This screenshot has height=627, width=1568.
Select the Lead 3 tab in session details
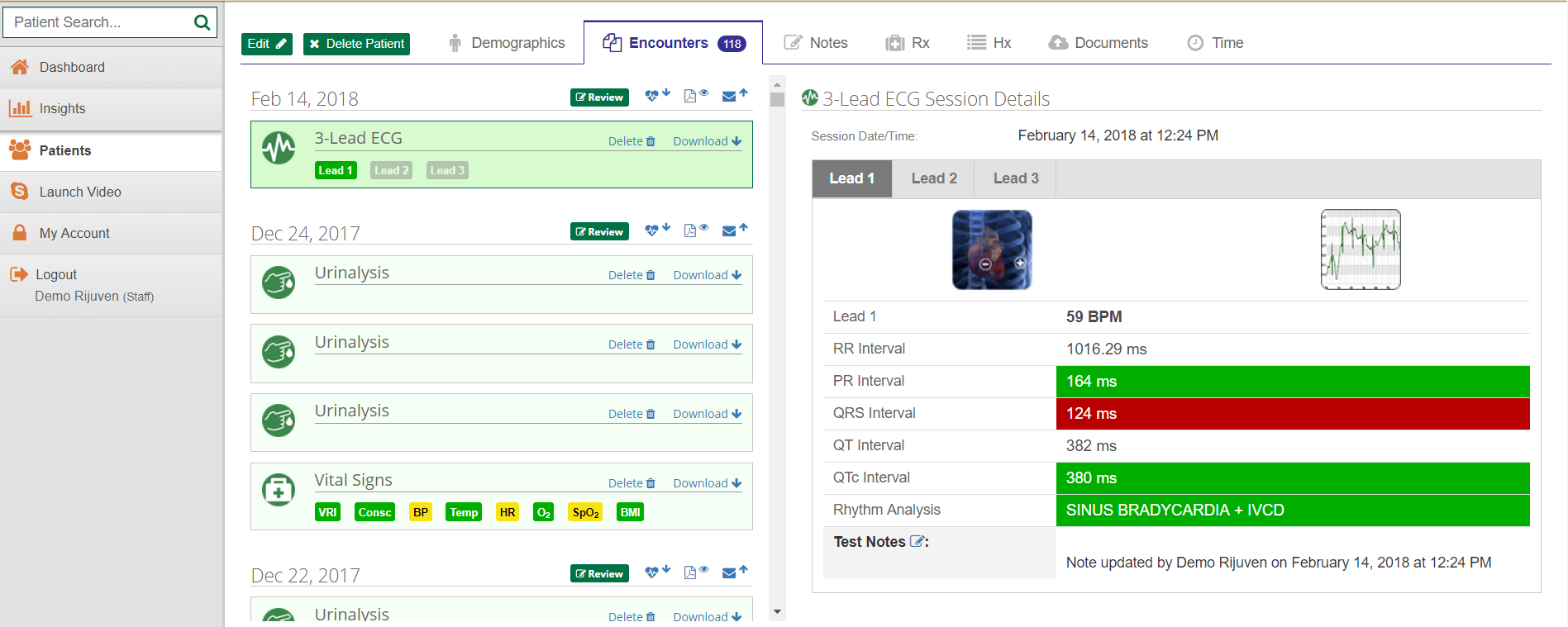coord(1016,178)
